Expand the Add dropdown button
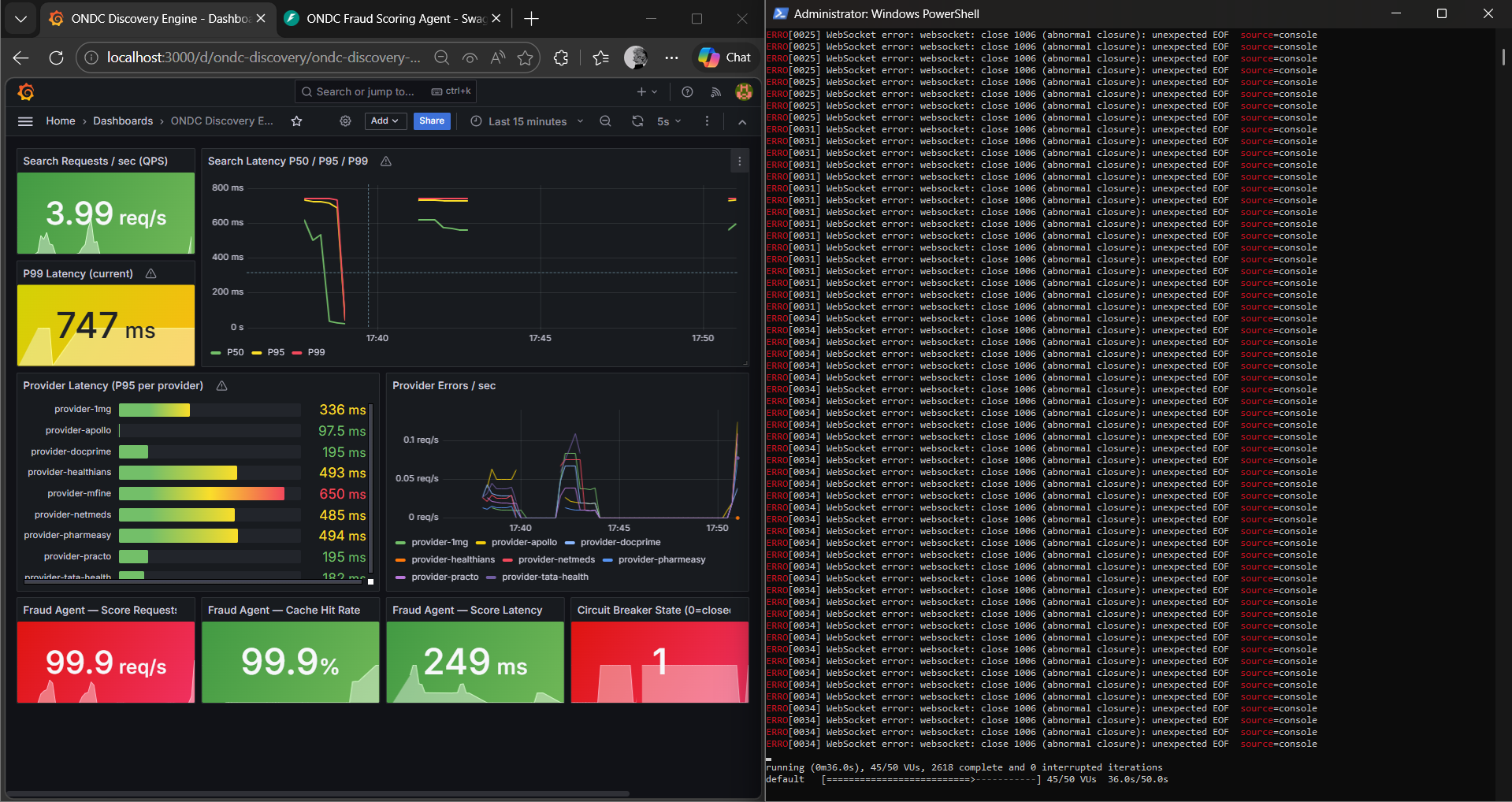The image size is (1512, 802). [385, 121]
